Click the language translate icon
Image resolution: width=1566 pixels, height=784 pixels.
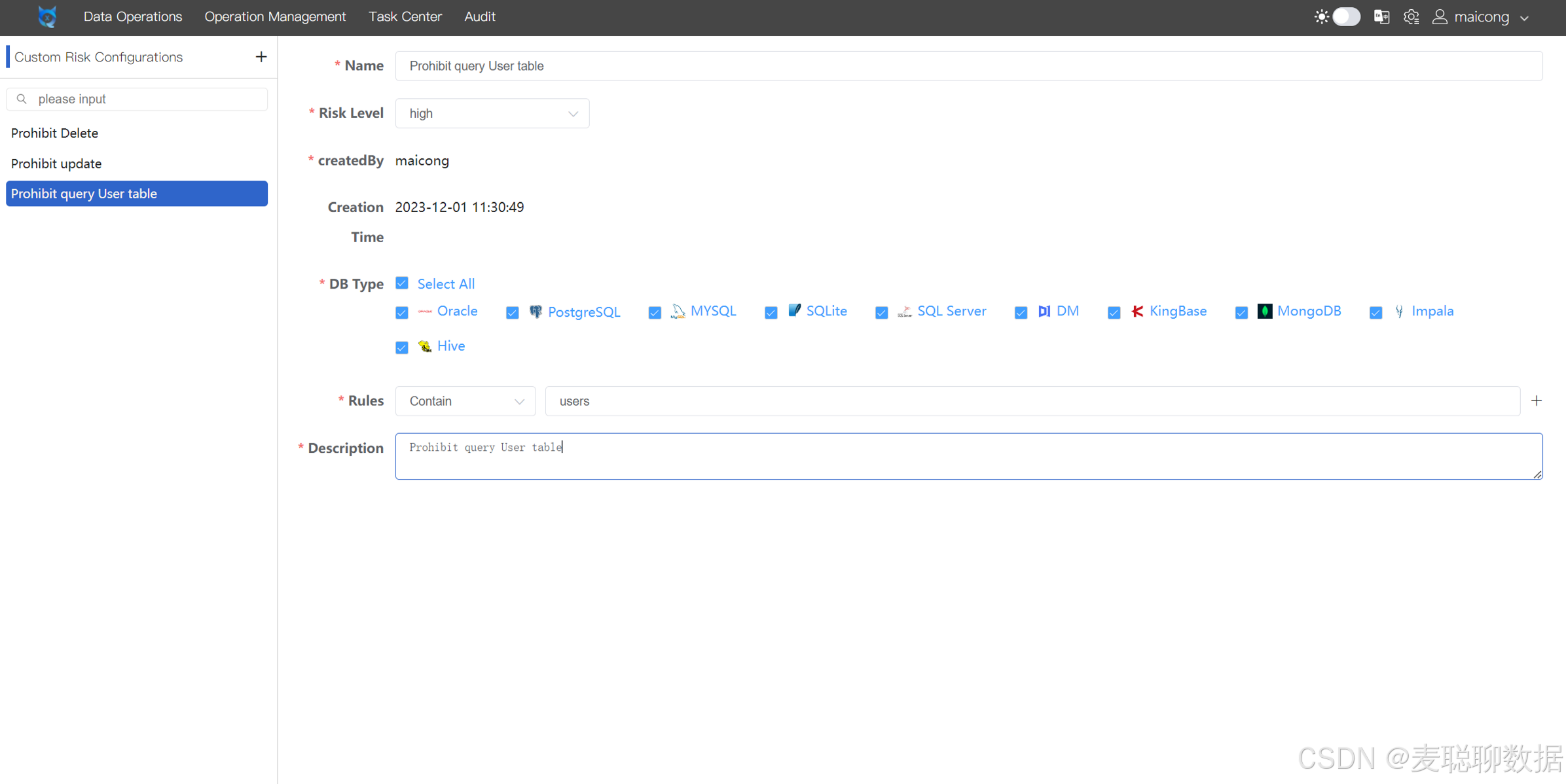(1381, 17)
